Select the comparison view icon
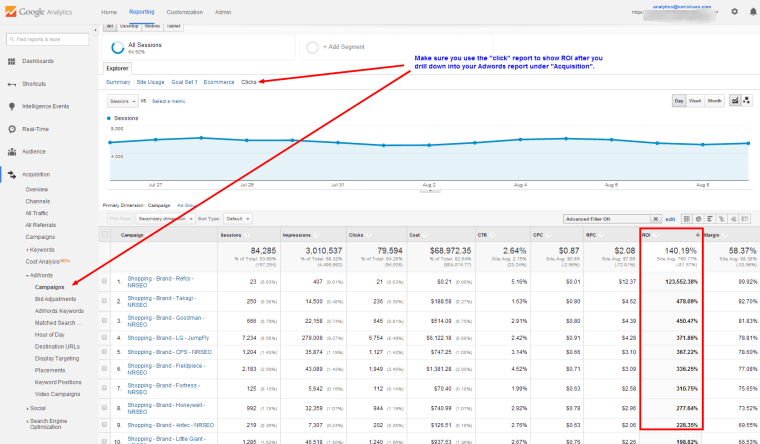Image resolution: width=760 pixels, height=444 pixels. point(721,219)
